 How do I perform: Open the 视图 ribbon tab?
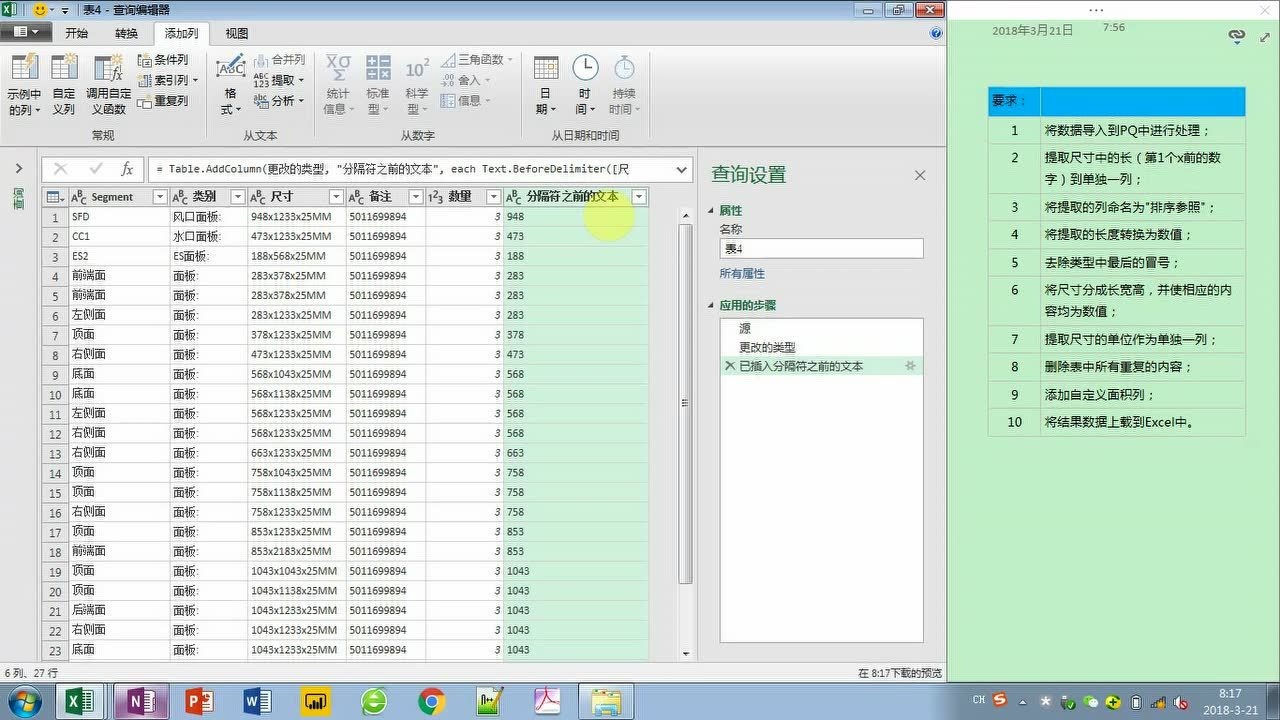click(x=235, y=33)
